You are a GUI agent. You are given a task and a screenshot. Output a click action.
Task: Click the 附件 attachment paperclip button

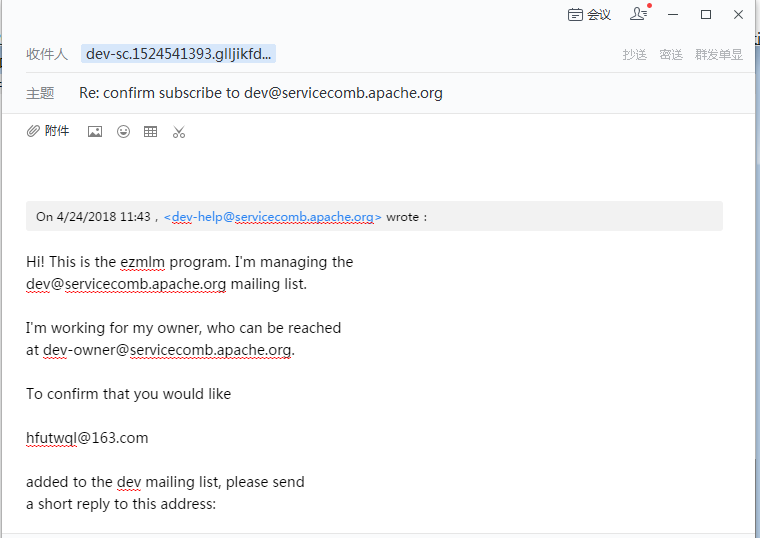(48, 131)
